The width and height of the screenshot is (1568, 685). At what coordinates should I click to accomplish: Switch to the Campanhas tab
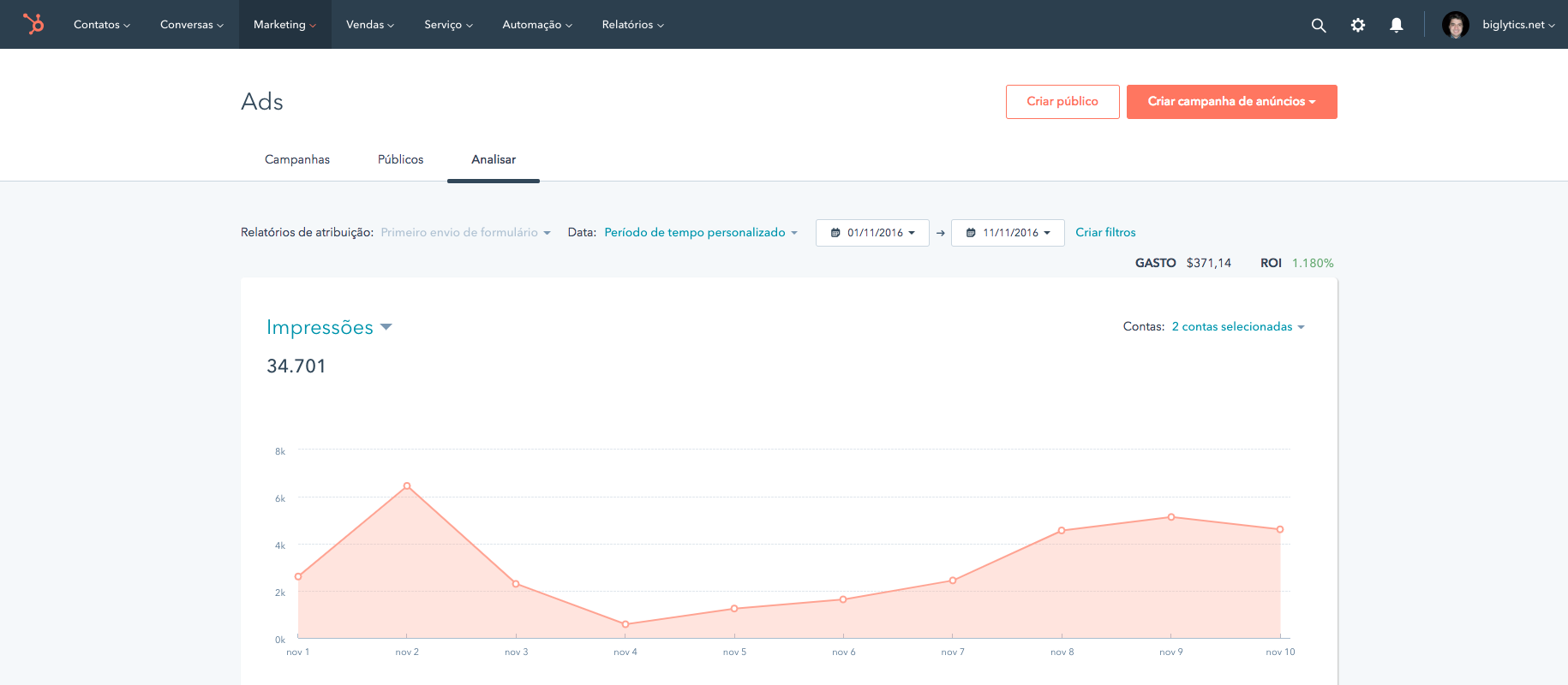click(297, 159)
